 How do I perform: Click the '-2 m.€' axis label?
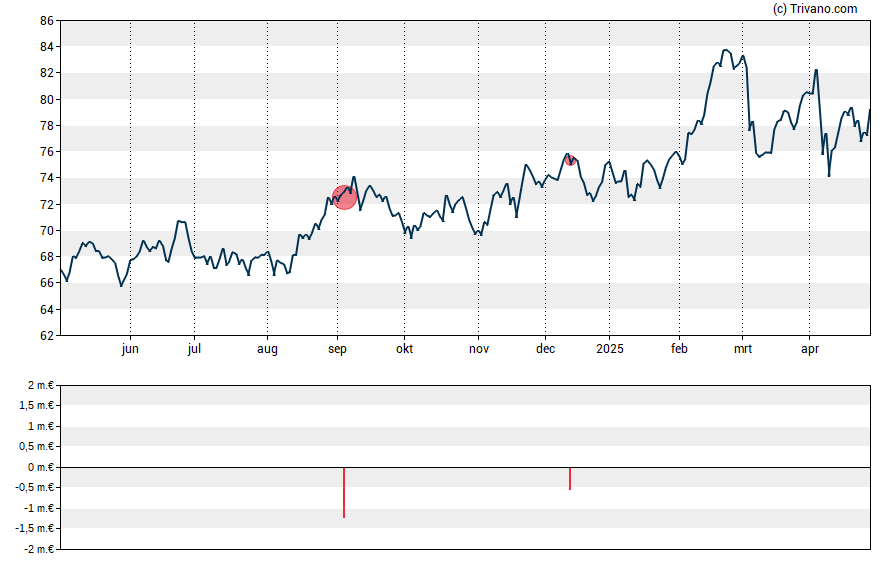click(x=39, y=549)
